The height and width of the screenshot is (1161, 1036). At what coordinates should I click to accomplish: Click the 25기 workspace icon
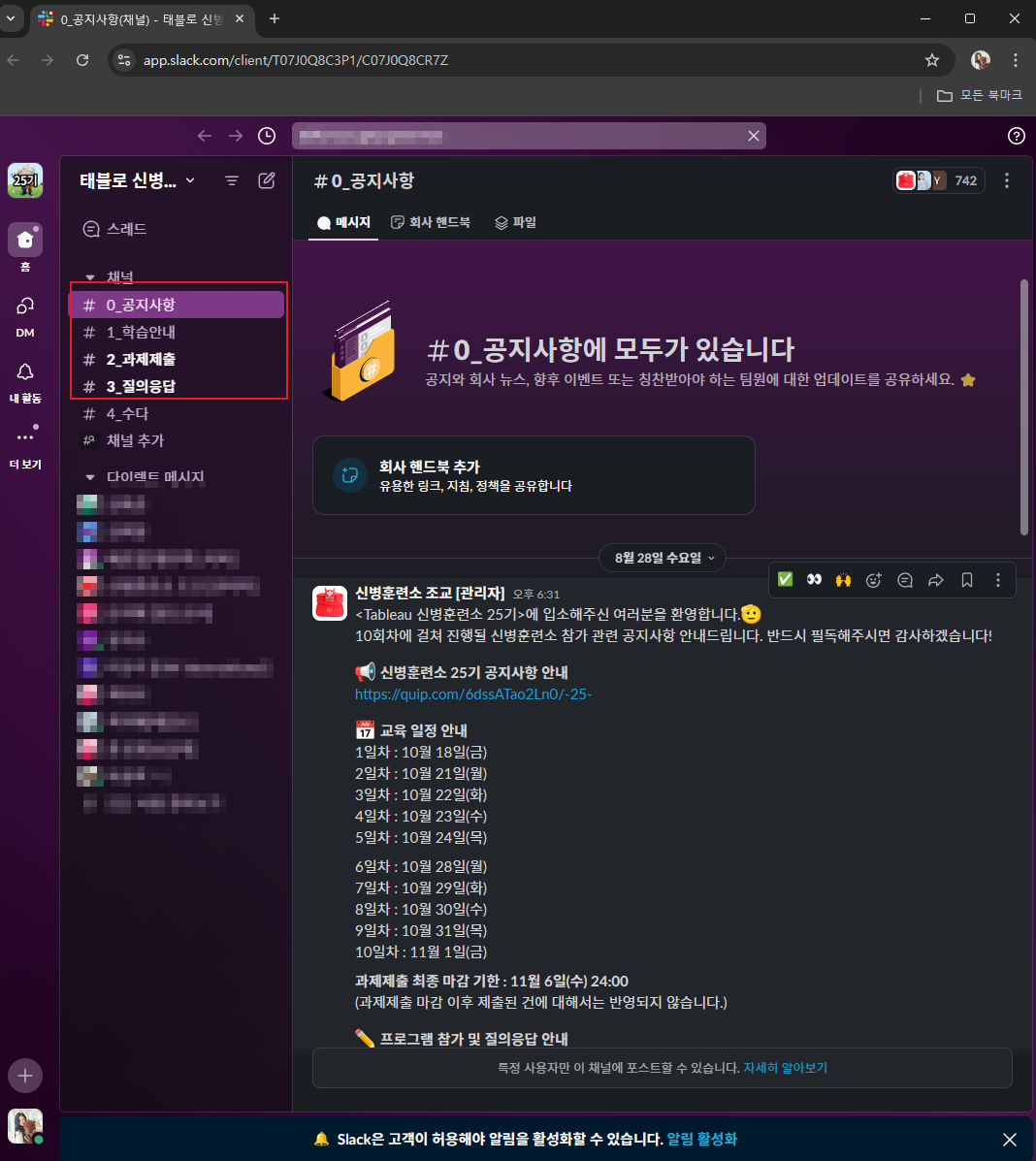[x=25, y=180]
